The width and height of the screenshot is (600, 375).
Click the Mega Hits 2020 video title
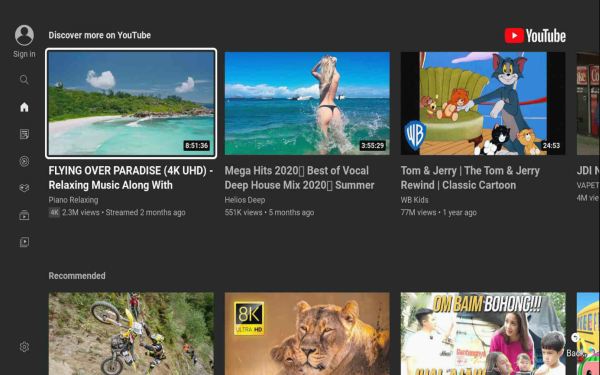click(x=299, y=178)
